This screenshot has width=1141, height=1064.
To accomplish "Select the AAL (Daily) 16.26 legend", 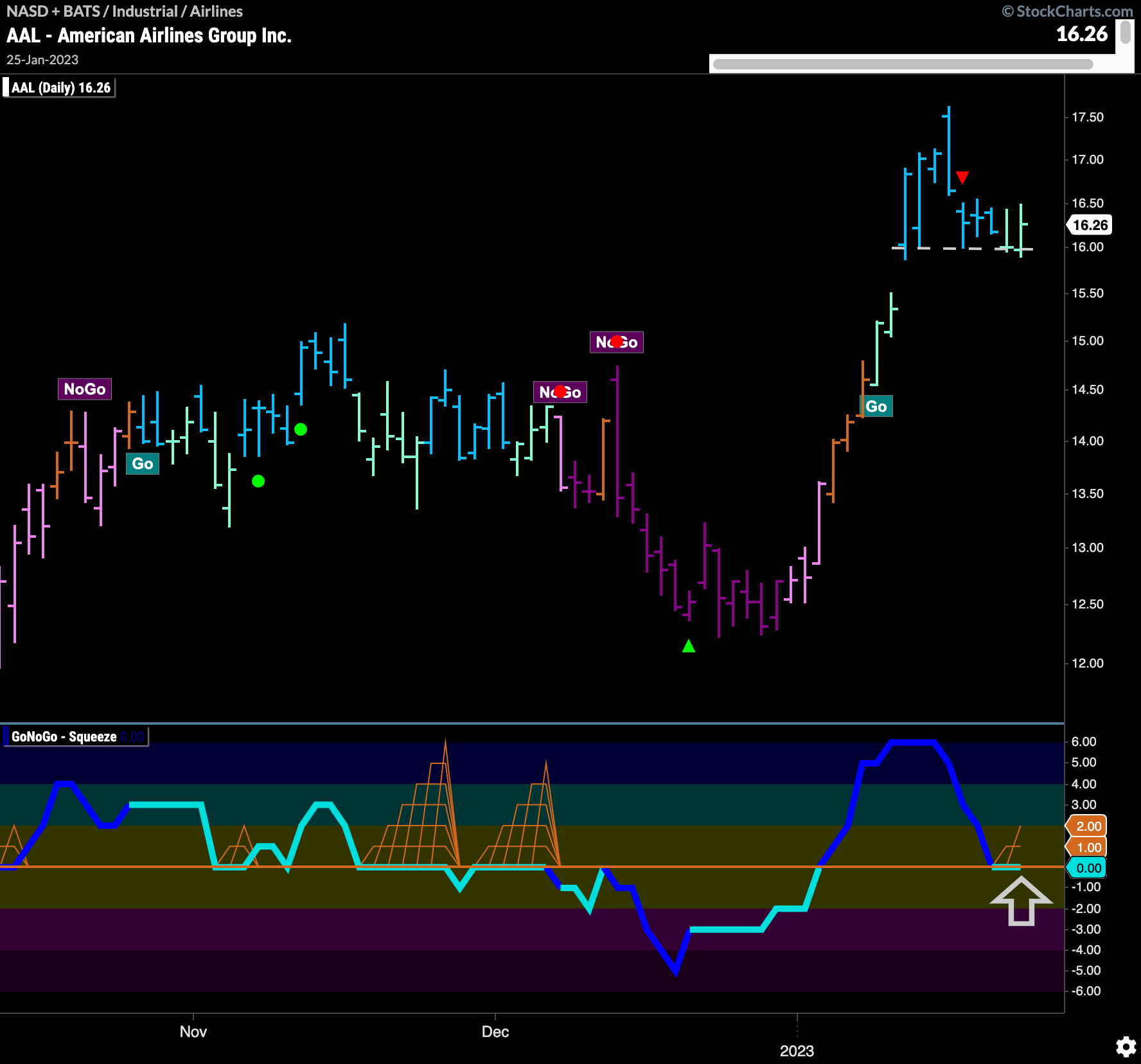I will [59, 87].
